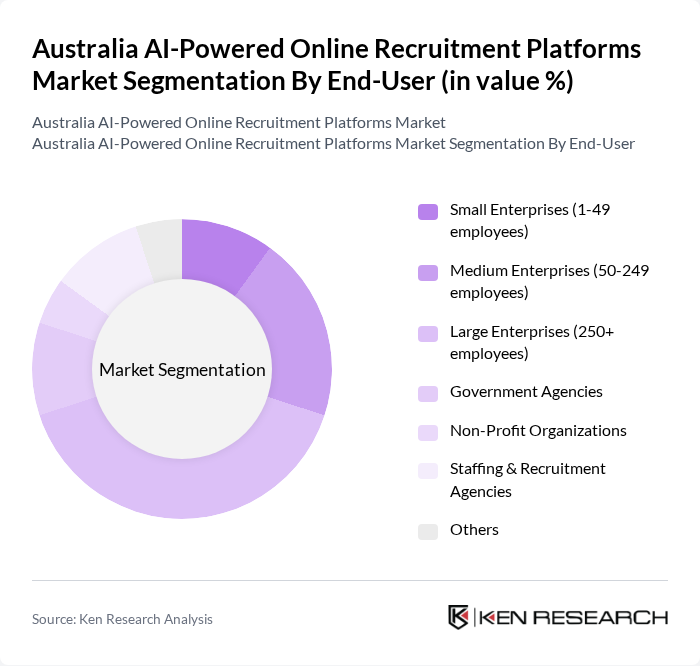
Task: Click the Non-Profit Organizations legend swatch
Action: click(x=428, y=433)
